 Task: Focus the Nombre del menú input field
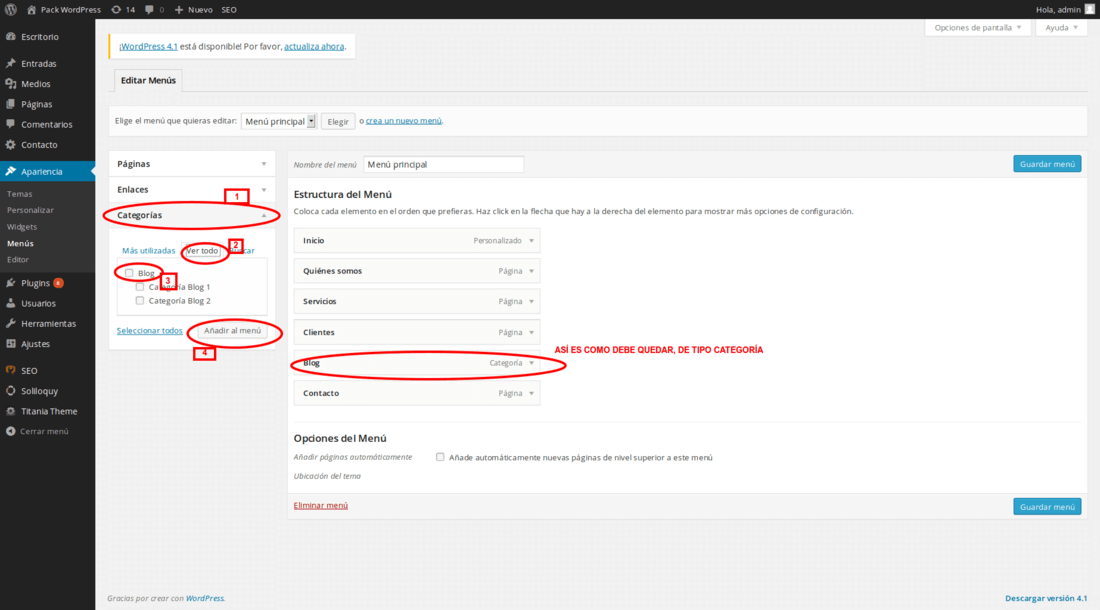click(x=443, y=164)
